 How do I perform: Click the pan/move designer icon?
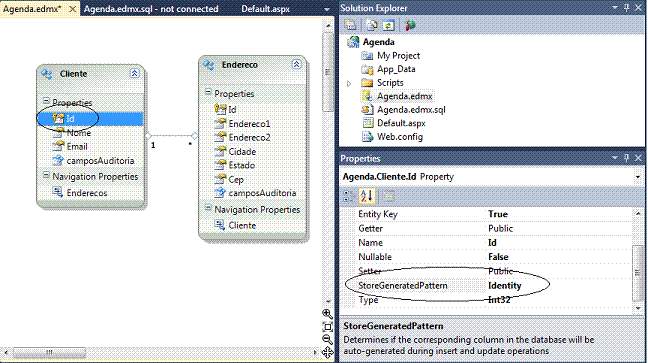pyautogui.click(x=328, y=353)
